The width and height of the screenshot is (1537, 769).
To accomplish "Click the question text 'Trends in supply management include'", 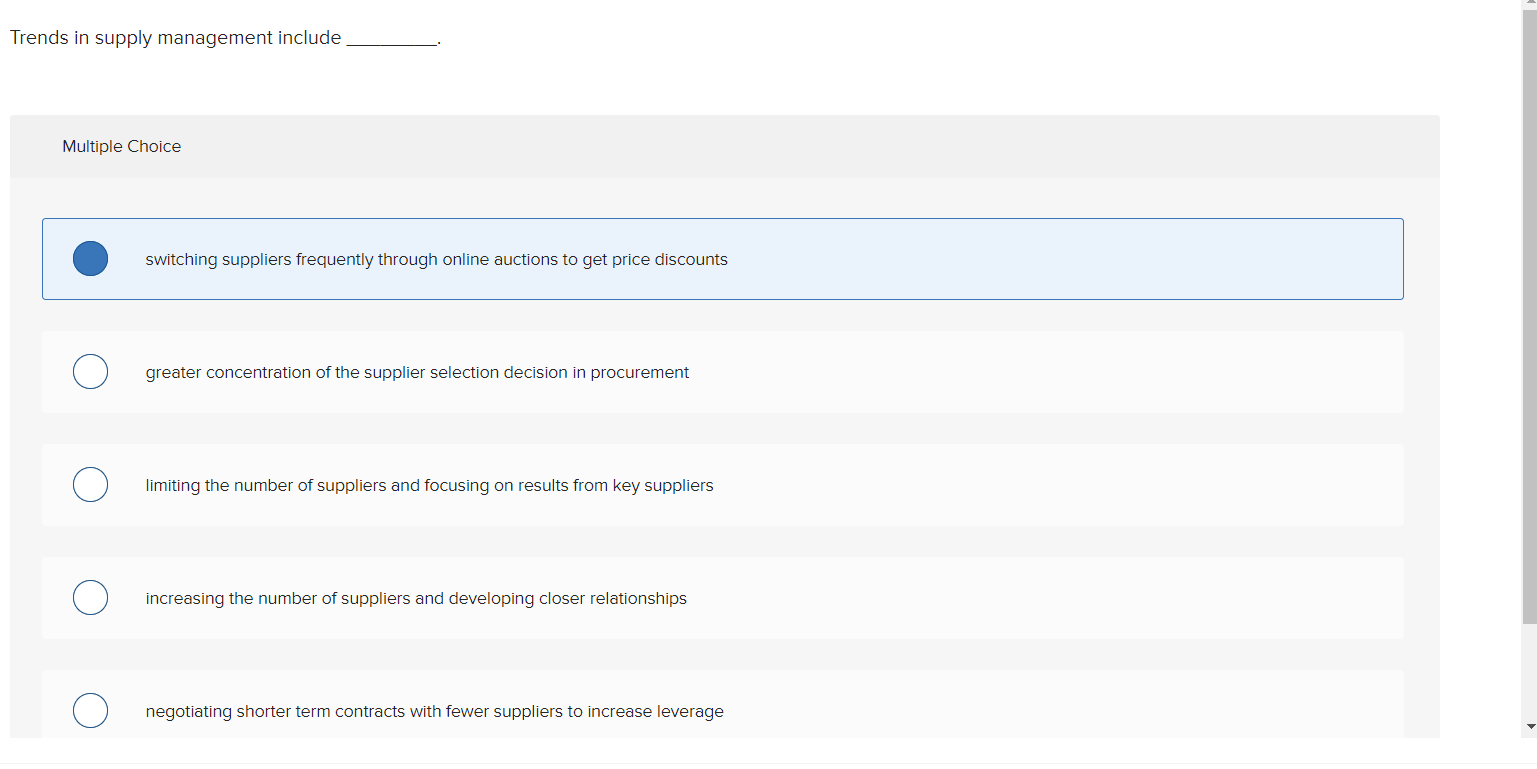I will pyautogui.click(x=176, y=38).
